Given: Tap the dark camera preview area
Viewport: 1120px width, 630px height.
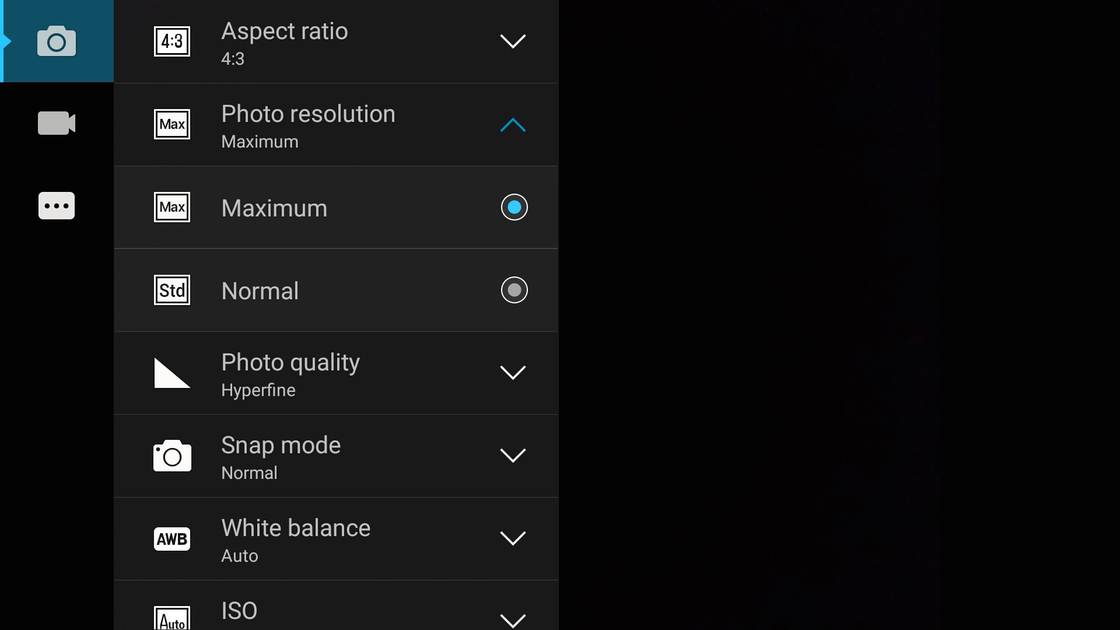Looking at the screenshot, I should [x=840, y=315].
